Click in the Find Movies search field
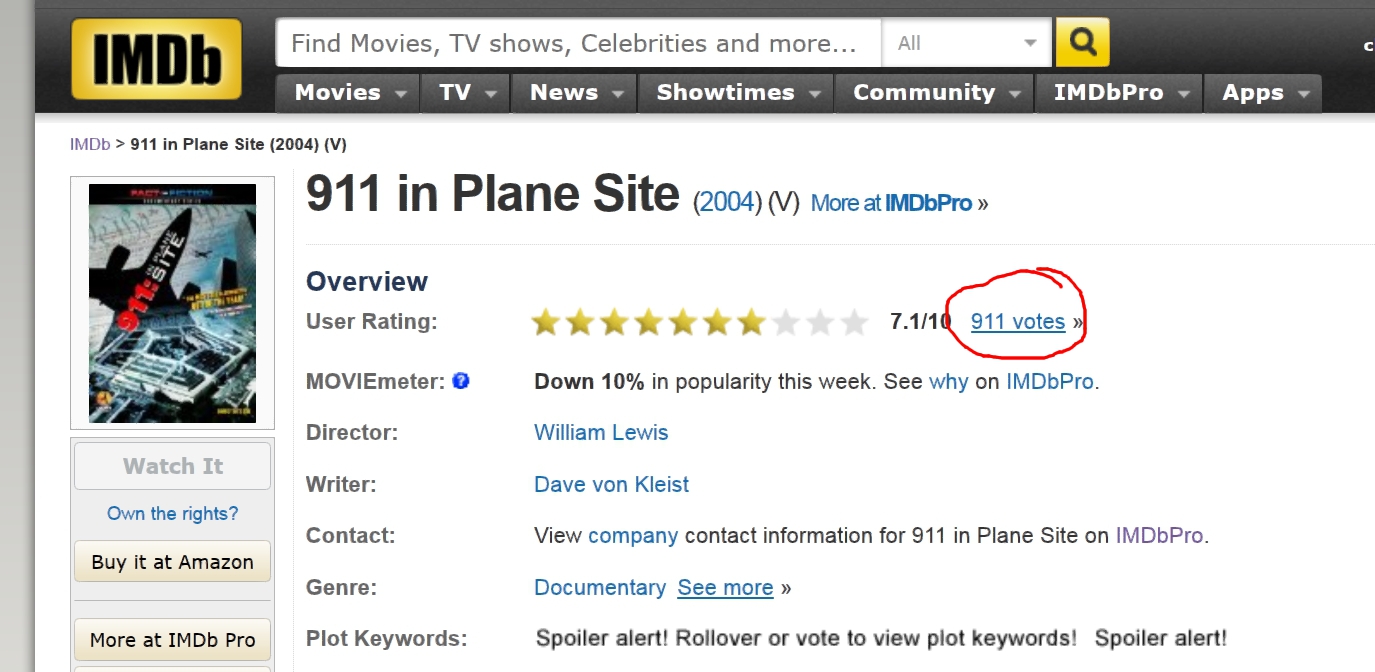The height and width of the screenshot is (672, 1375). click(x=578, y=44)
